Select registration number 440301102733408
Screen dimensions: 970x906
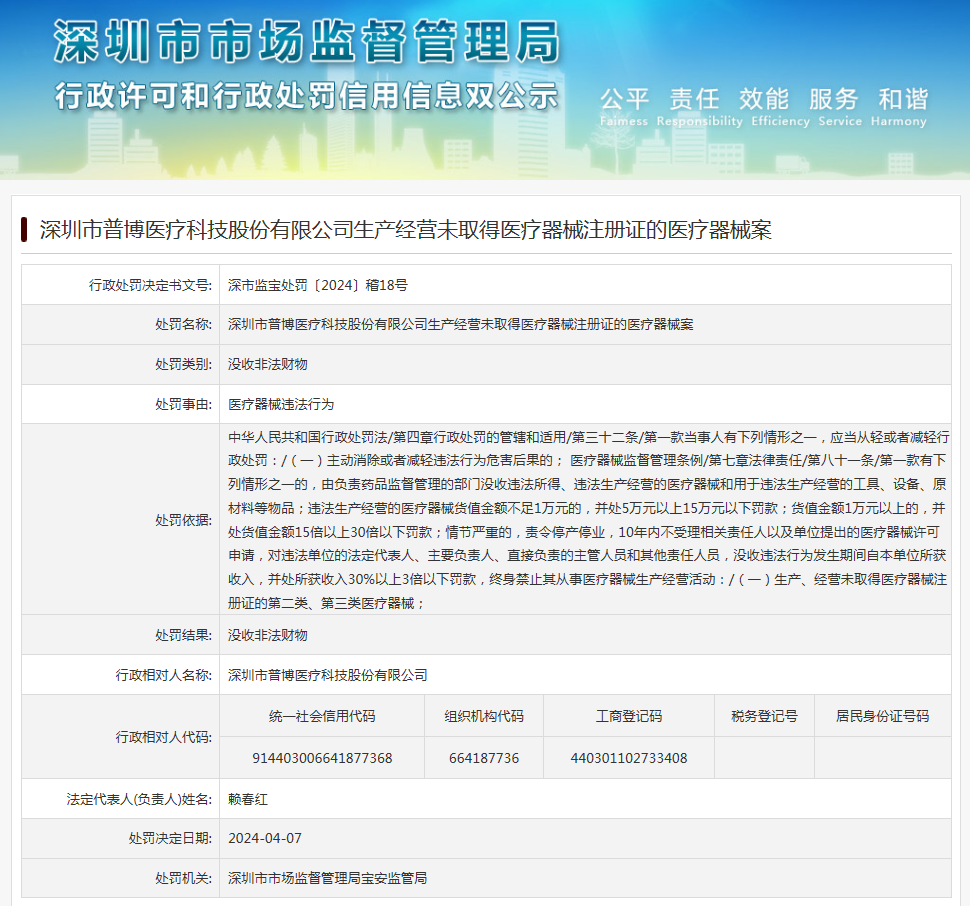(629, 758)
